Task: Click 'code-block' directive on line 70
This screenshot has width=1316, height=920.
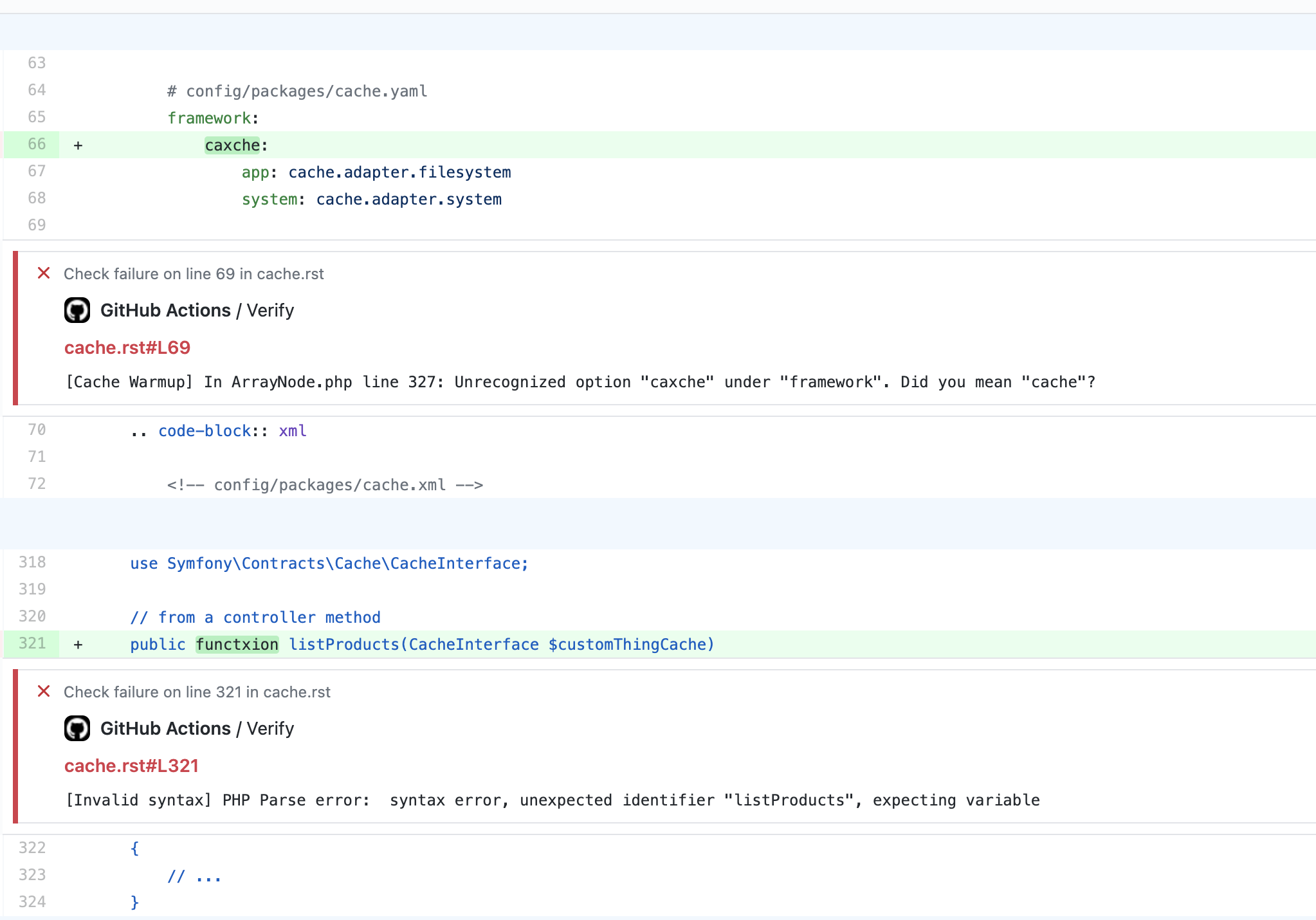Action: 205,431
